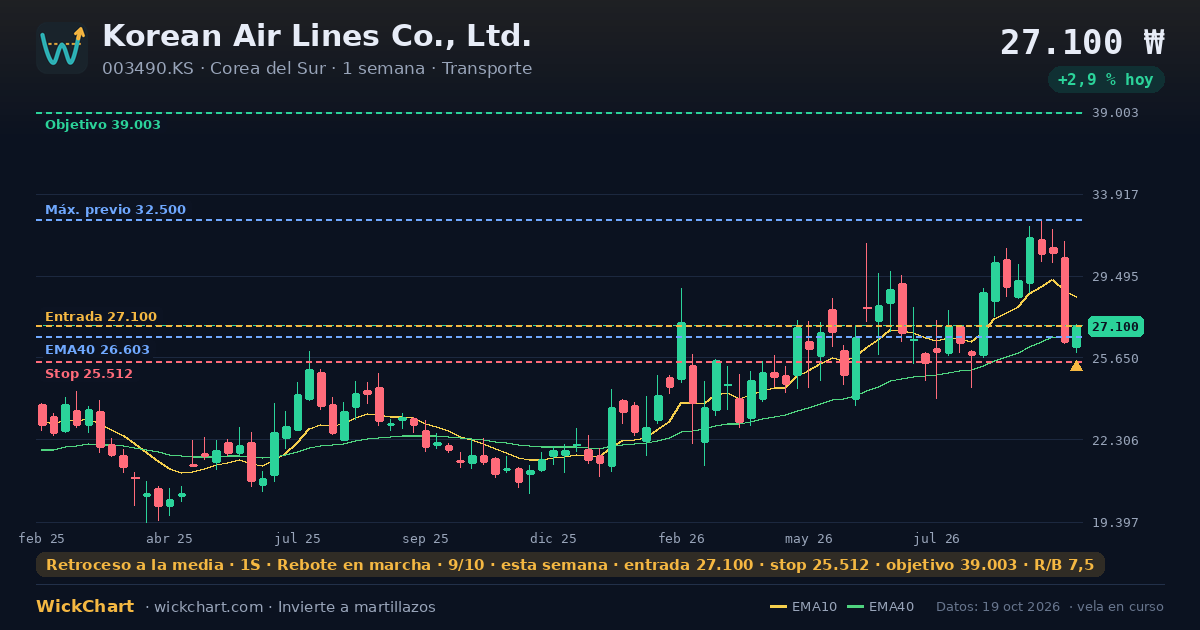Click the feb 25 date axis label
The width and height of the screenshot is (1200, 630).
[42, 539]
